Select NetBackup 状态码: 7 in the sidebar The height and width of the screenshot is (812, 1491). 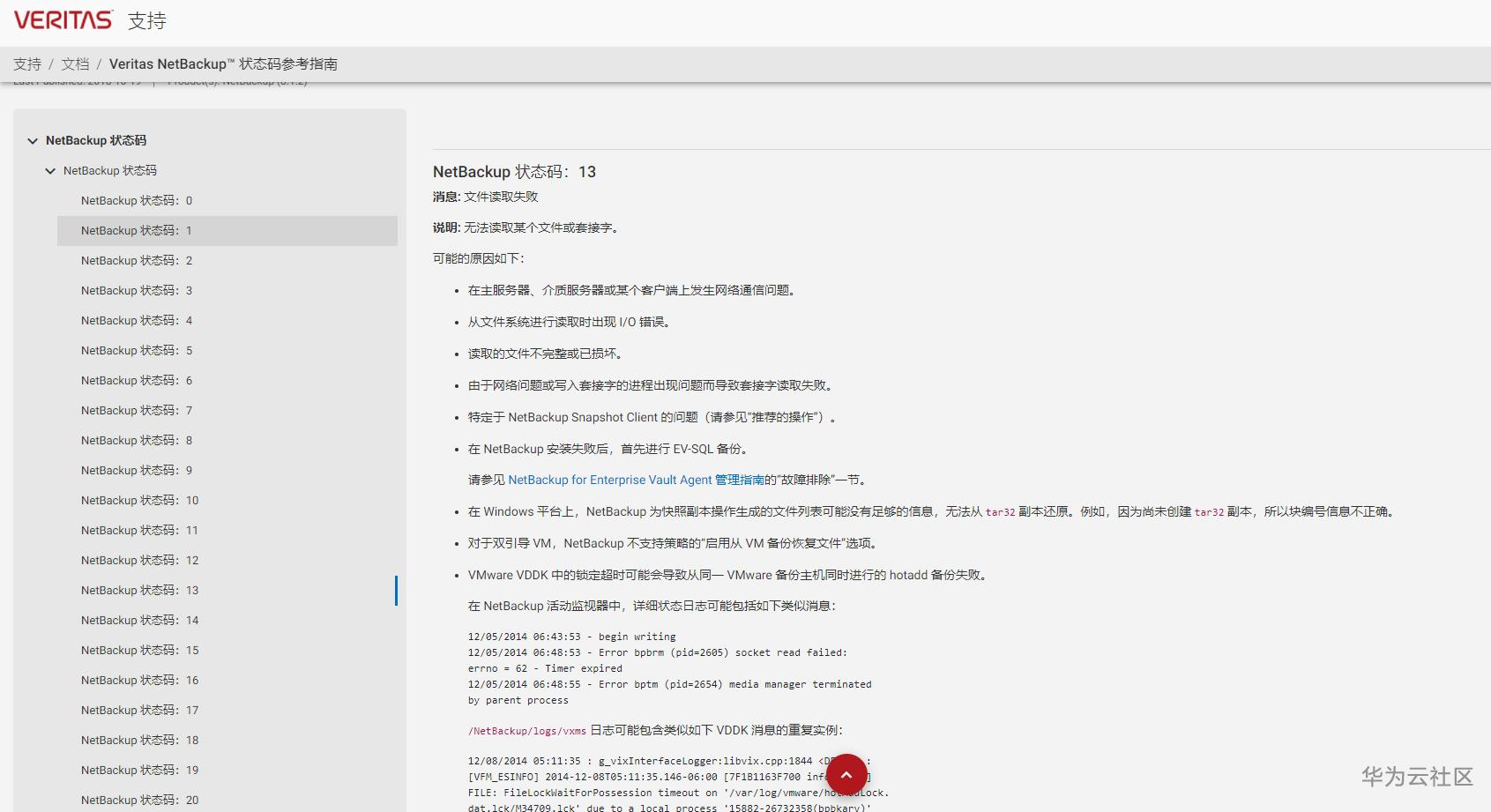click(135, 410)
